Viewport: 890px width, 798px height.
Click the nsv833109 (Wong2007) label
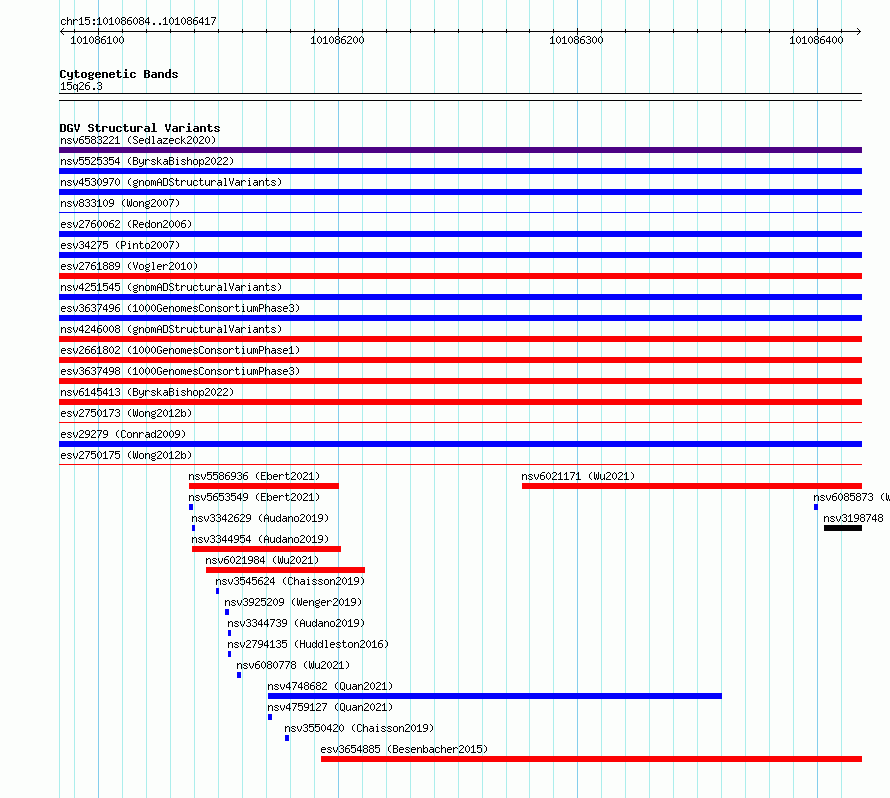(x=120, y=203)
